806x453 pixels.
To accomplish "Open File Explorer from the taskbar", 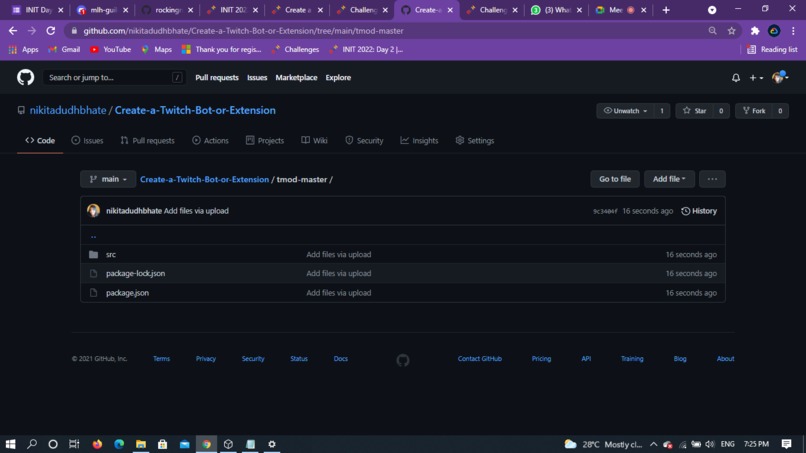I will point(141,444).
